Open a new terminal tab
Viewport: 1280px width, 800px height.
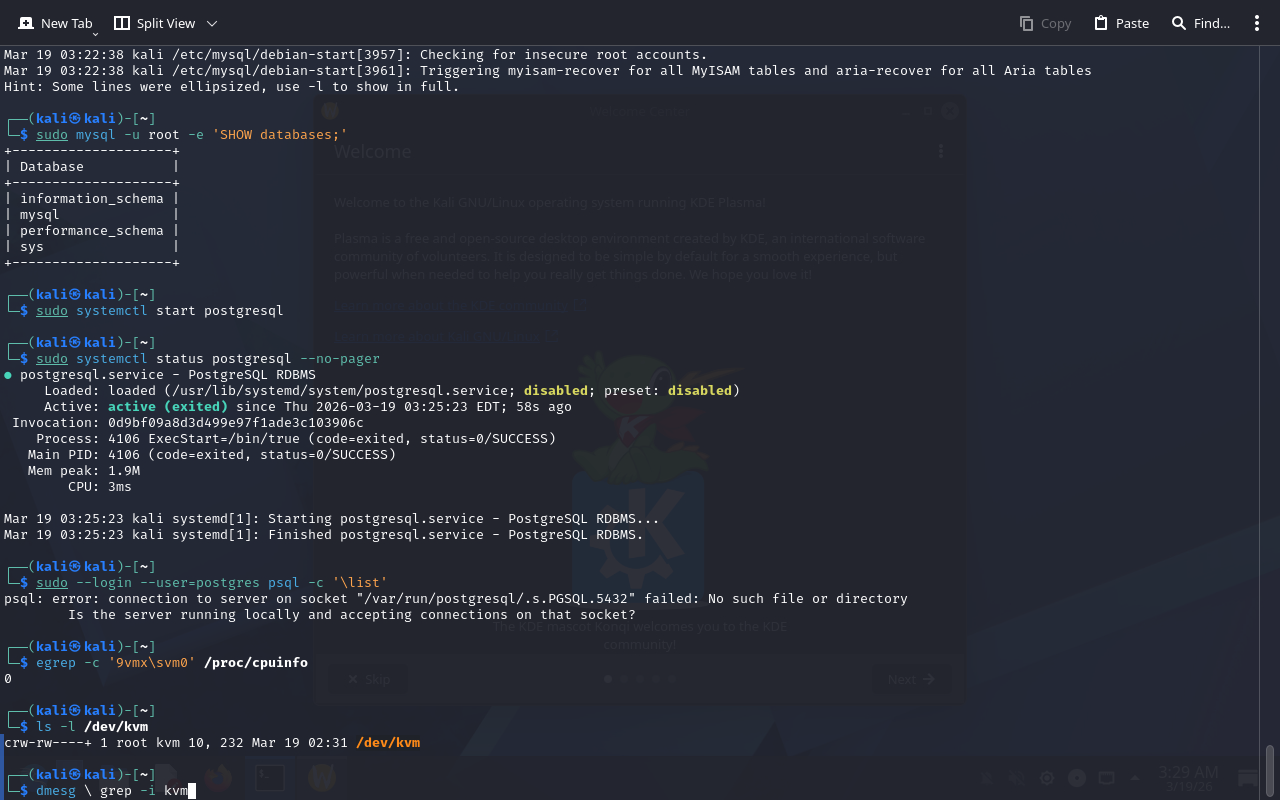(x=55, y=22)
